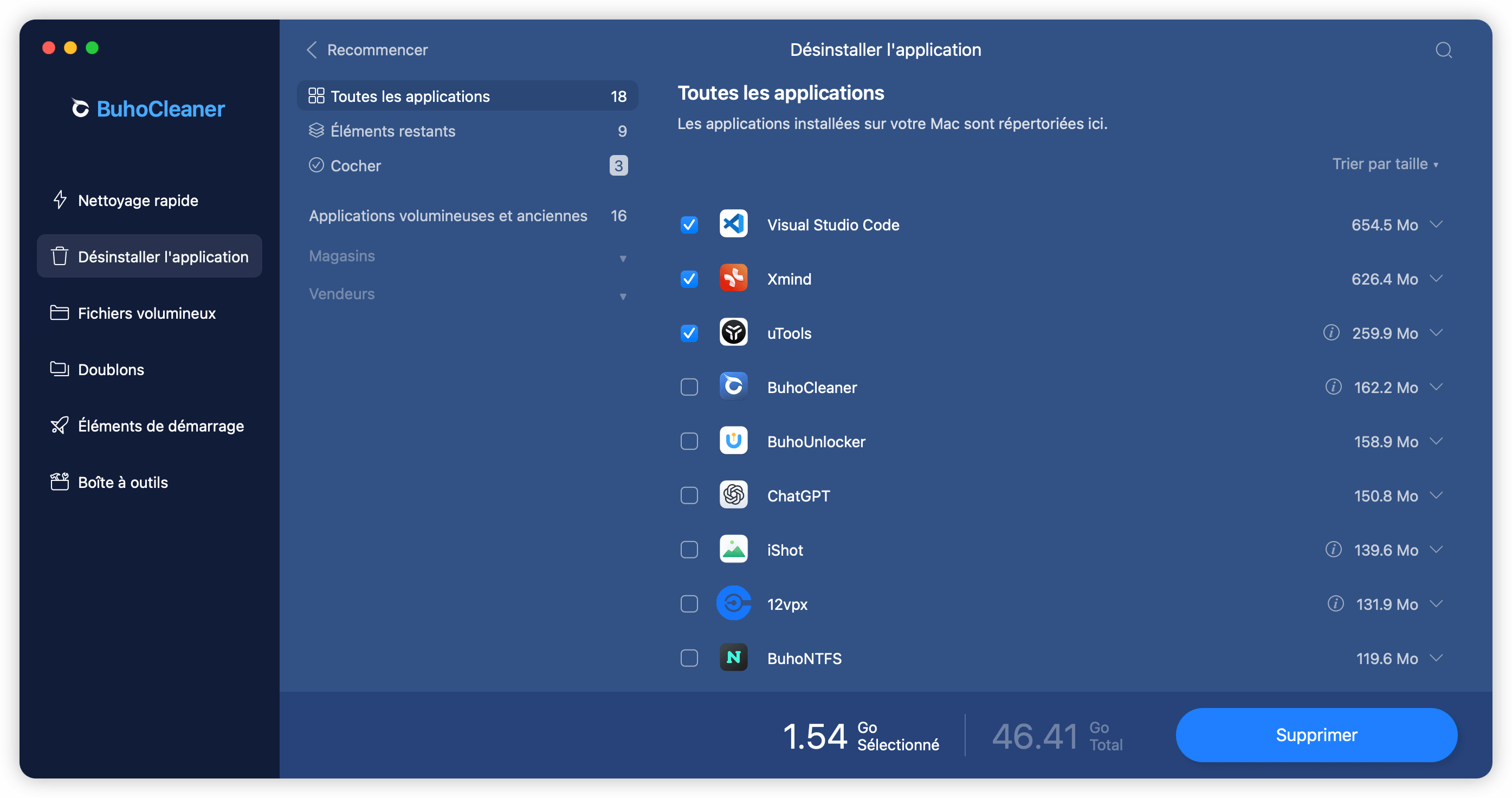Click the checkmark circle icon for Cocher
Viewport: 1512px width, 798px height.
(316, 165)
